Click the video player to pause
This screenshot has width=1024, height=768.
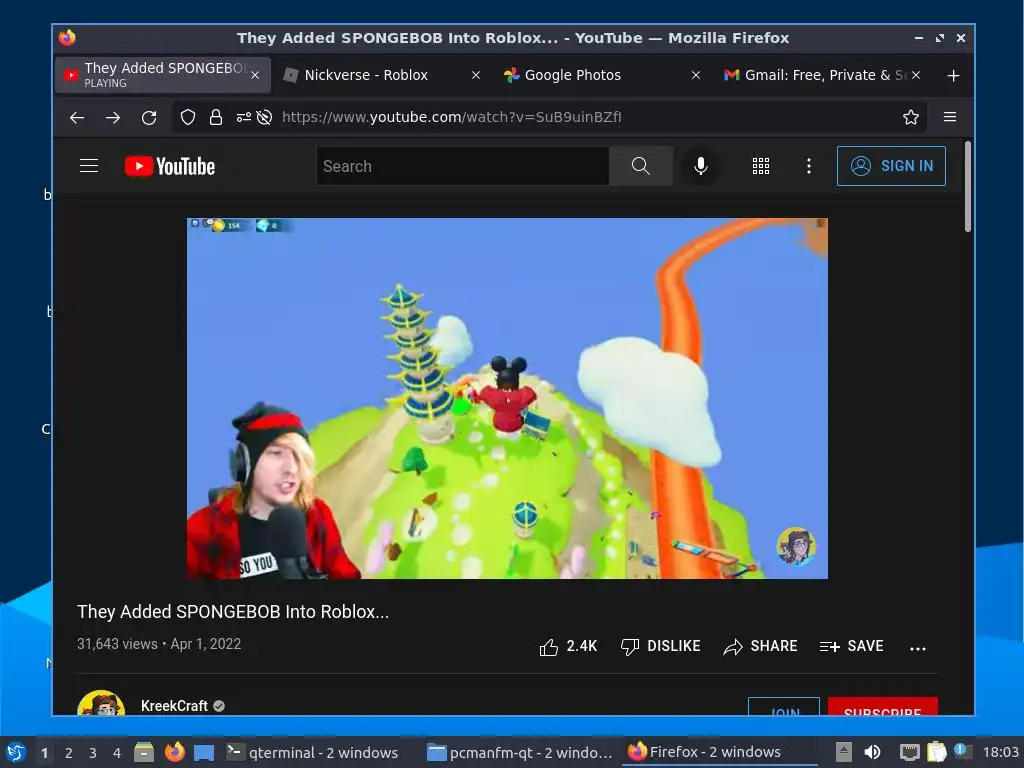tap(507, 398)
